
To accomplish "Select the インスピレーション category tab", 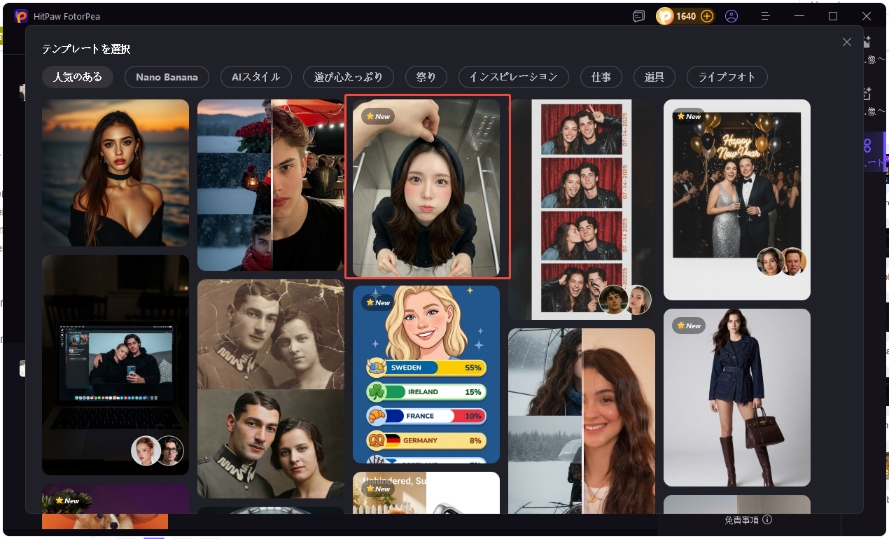I will [x=514, y=77].
